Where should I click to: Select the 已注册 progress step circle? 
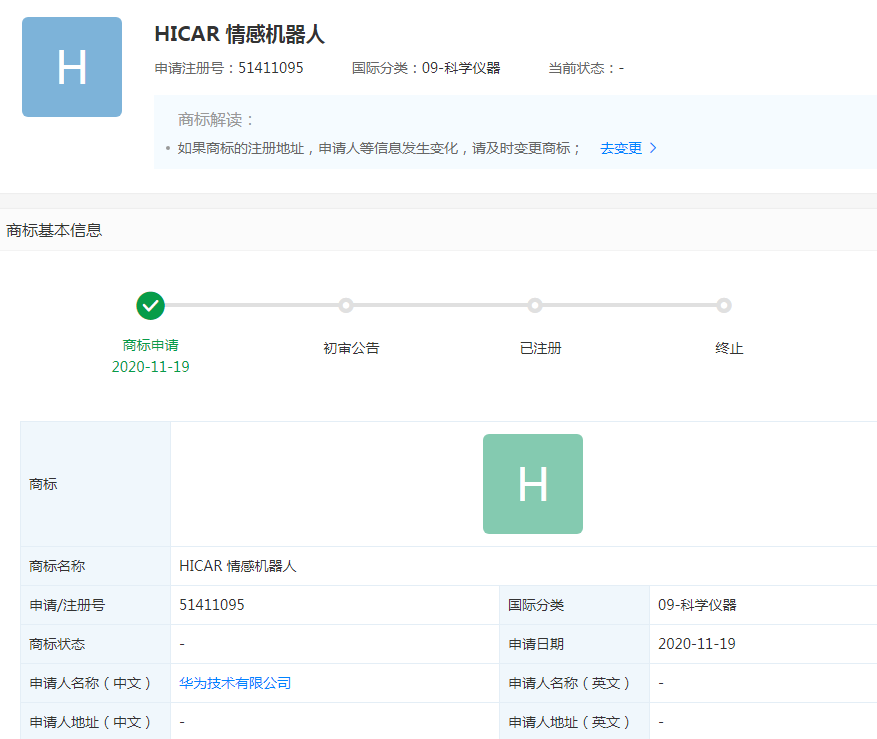pyautogui.click(x=535, y=305)
